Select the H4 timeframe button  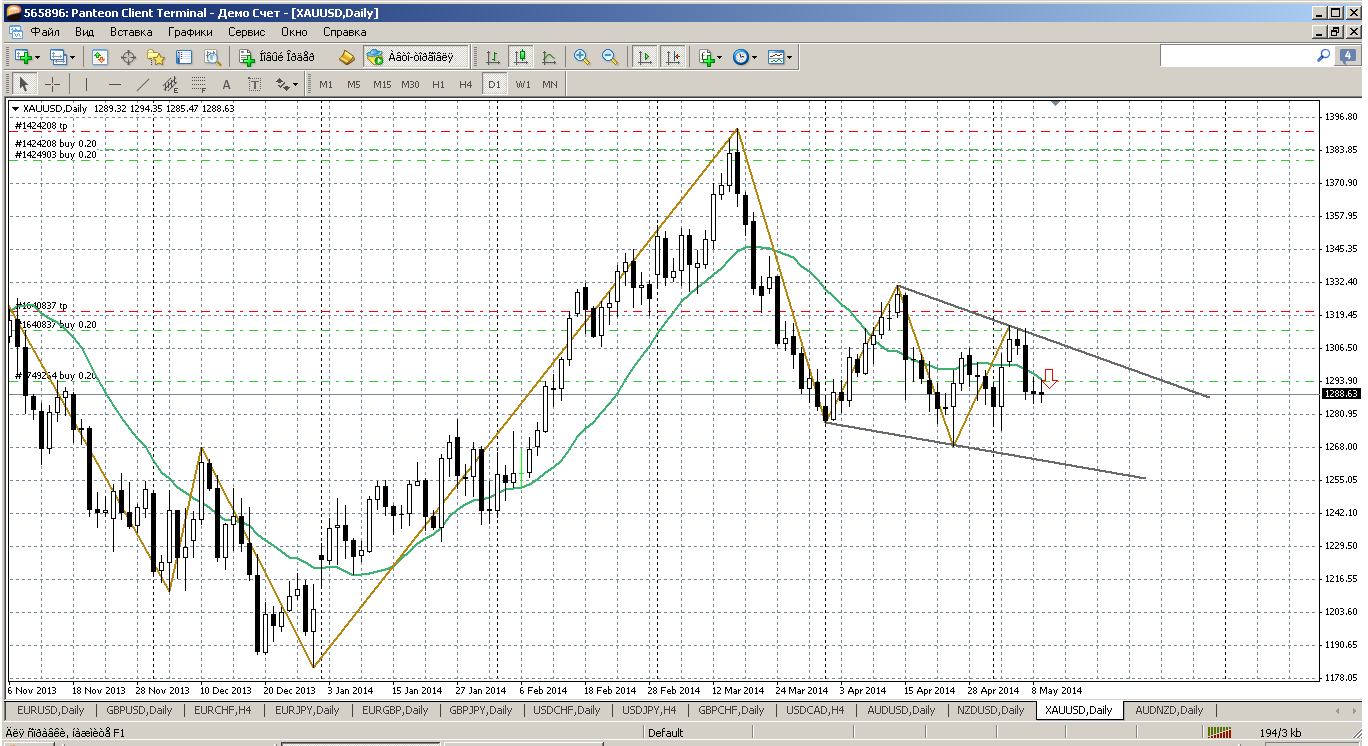click(465, 85)
